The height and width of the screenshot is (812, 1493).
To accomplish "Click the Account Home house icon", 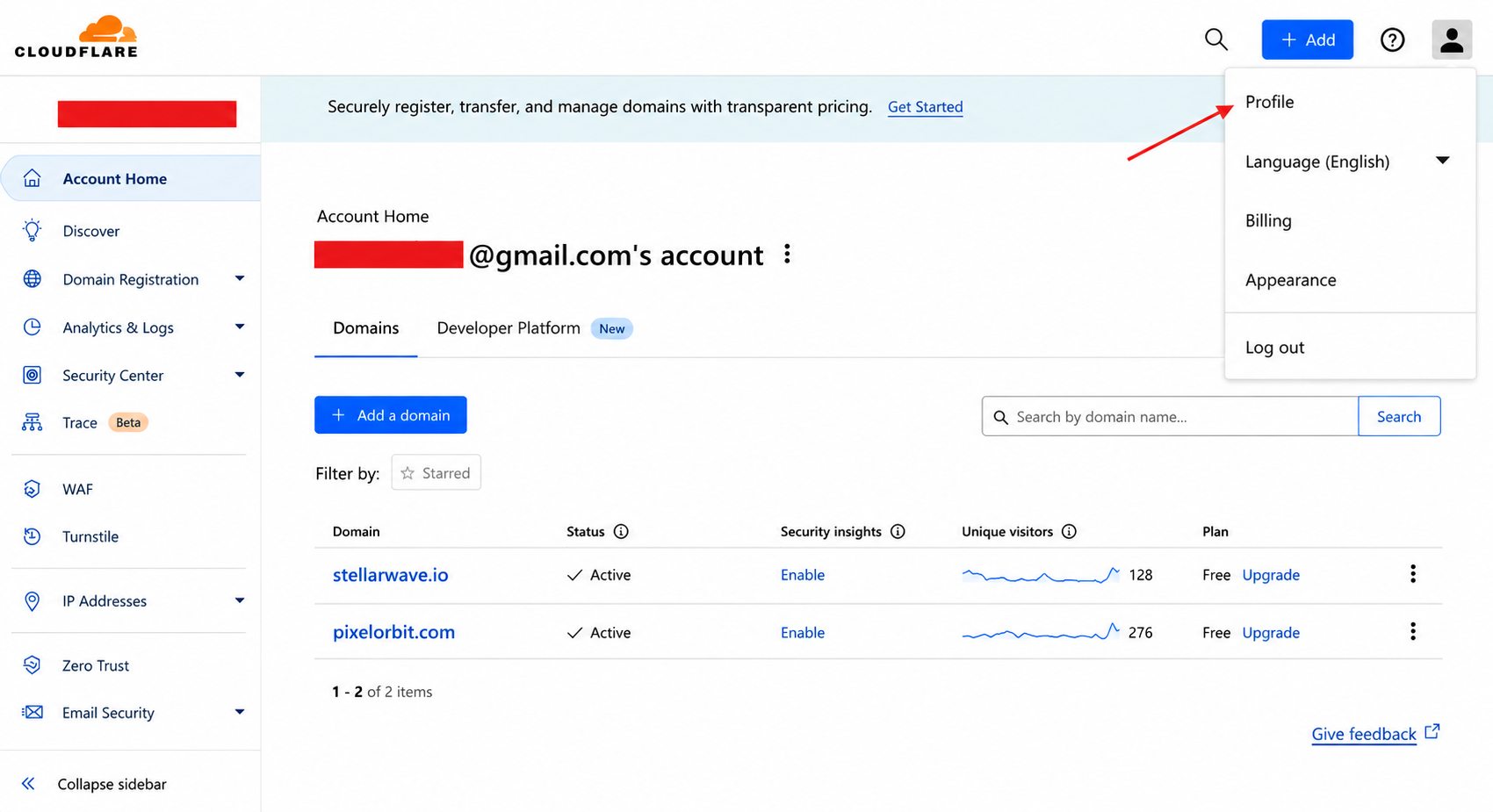I will pyautogui.click(x=32, y=178).
